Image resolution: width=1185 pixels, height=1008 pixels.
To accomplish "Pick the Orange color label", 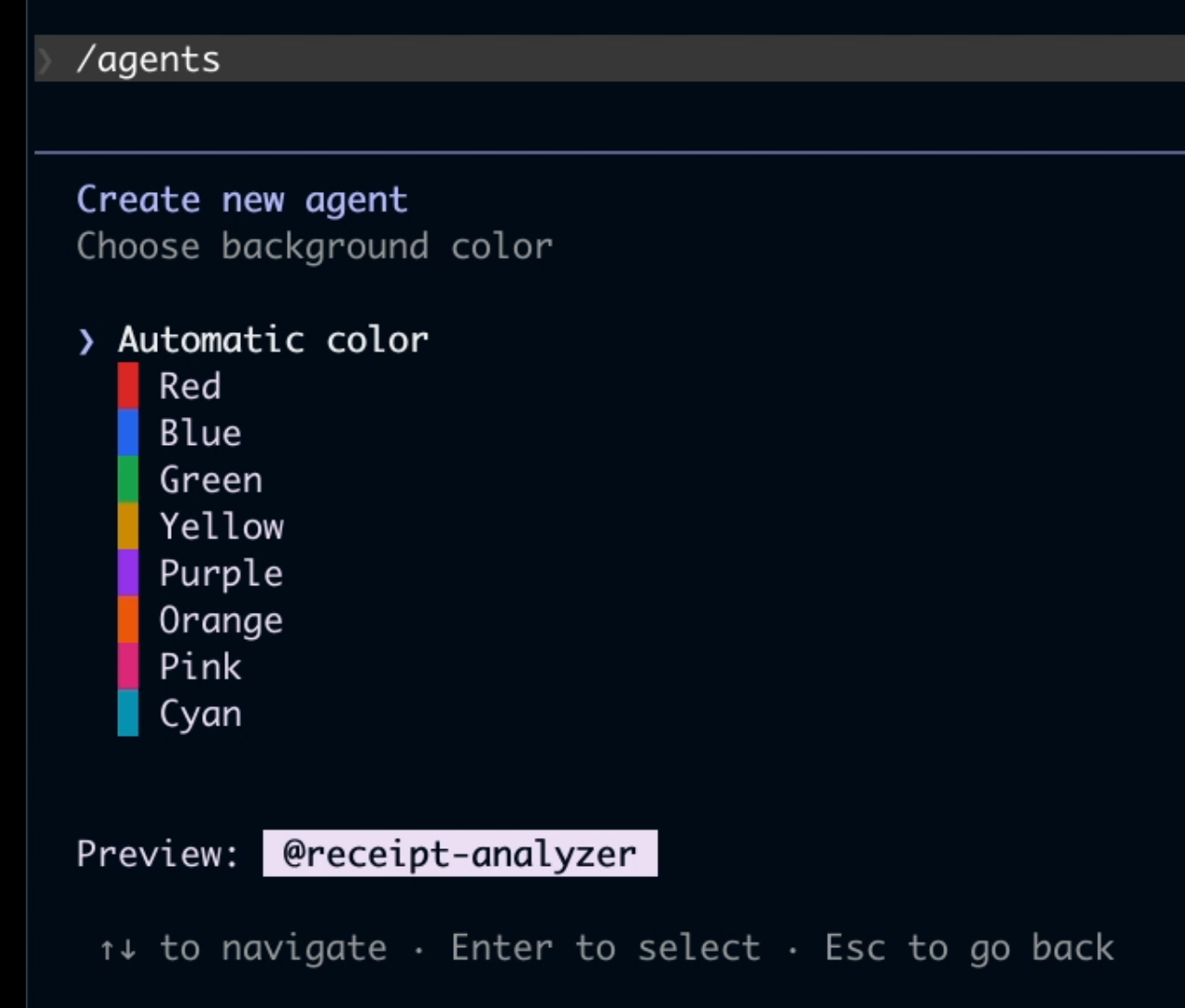I will point(221,620).
